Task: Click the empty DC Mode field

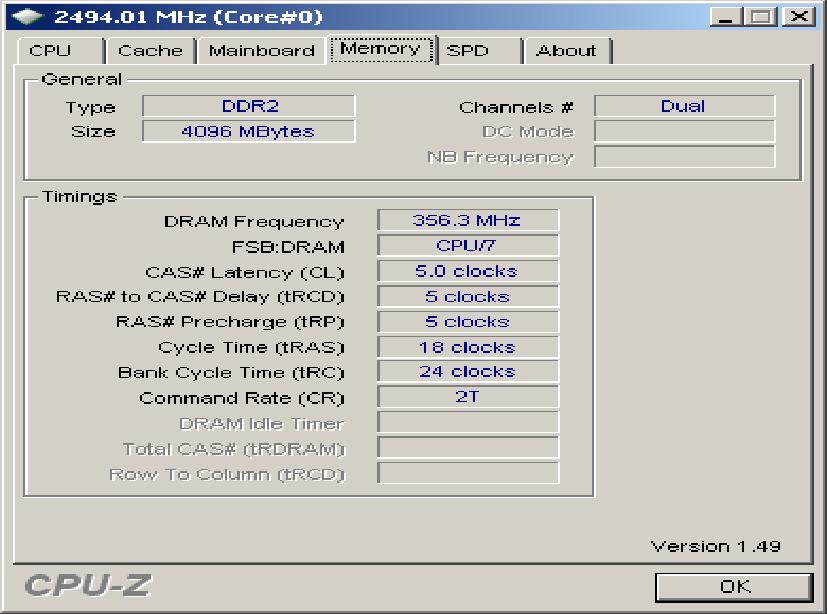Action: coord(684,131)
